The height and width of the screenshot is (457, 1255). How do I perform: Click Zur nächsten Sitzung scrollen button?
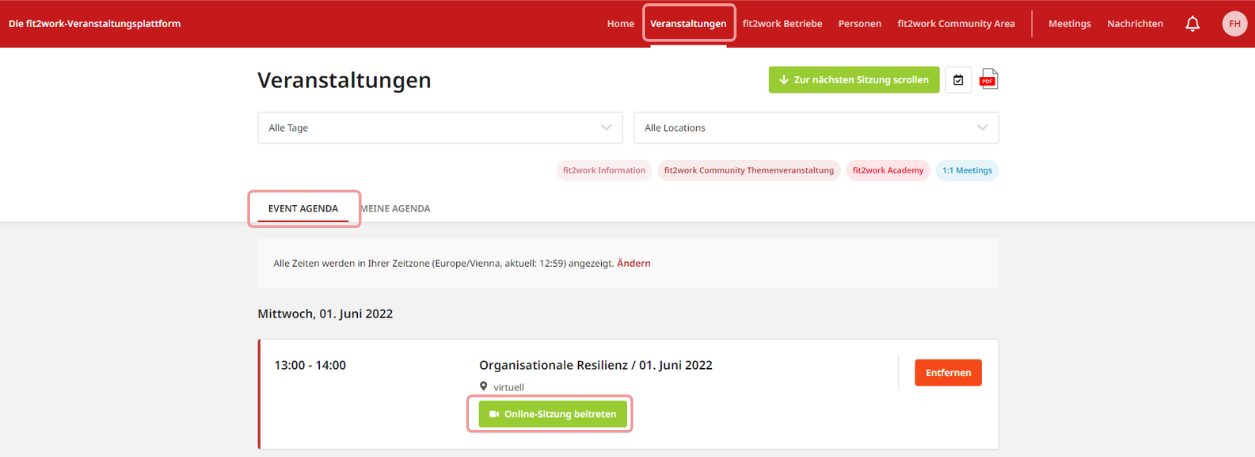click(x=854, y=80)
